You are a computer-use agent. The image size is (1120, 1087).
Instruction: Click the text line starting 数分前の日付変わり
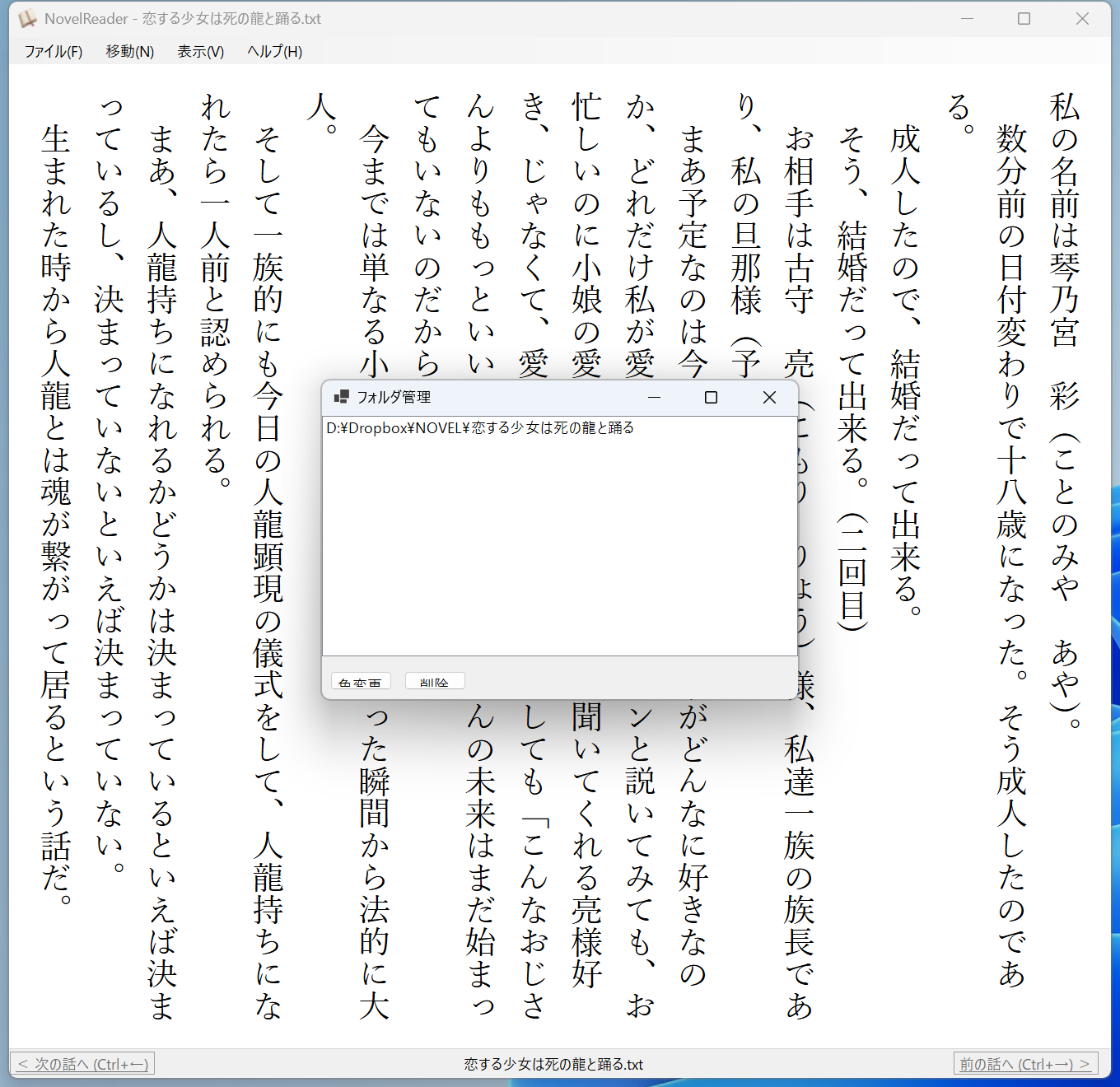click(1011, 556)
